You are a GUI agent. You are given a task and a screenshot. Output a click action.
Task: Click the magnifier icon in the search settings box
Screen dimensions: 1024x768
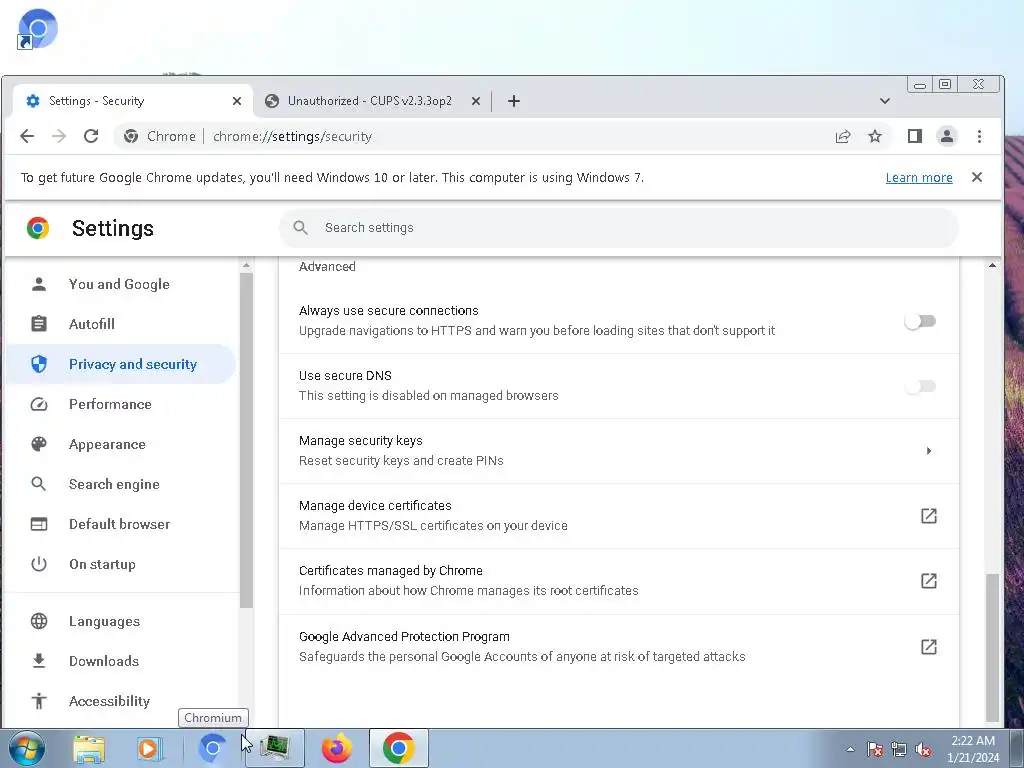[300, 227]
